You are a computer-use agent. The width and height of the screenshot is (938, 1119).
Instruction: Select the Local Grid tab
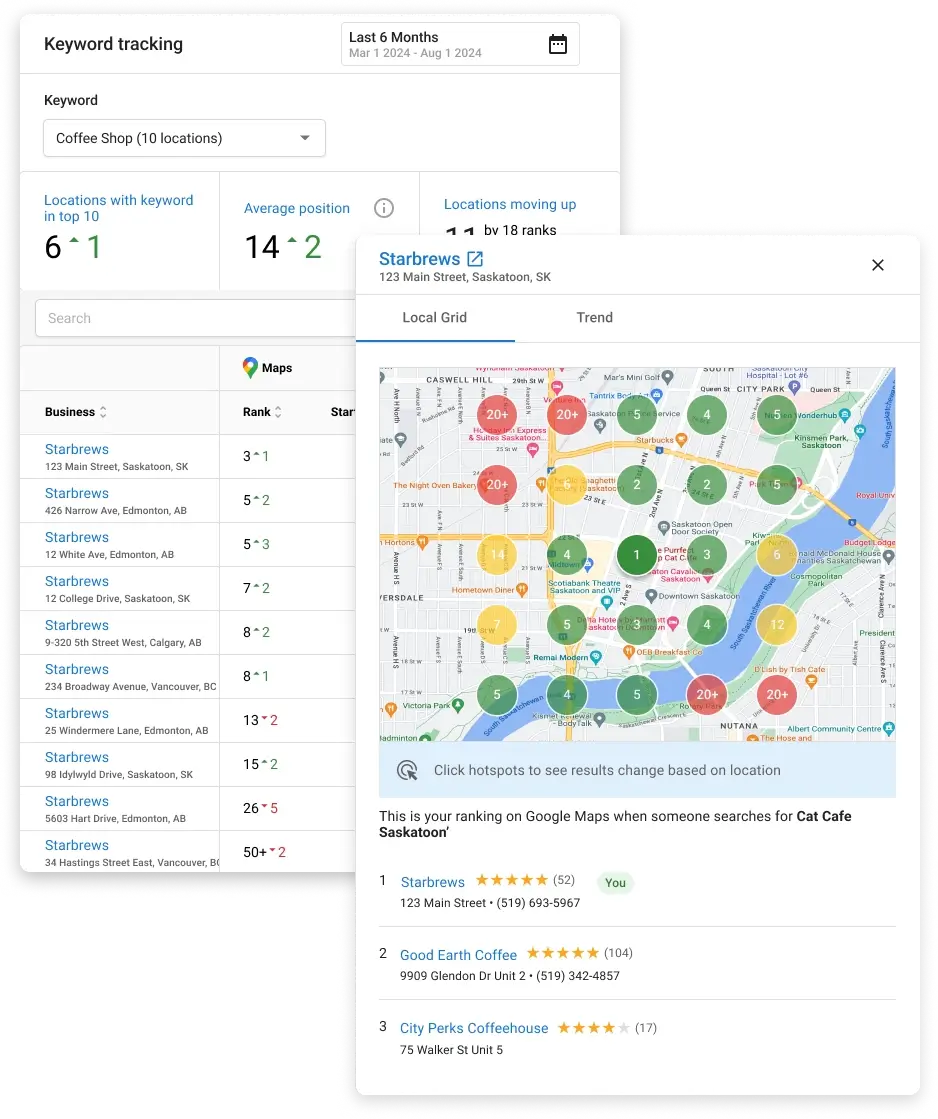(434, 317)
